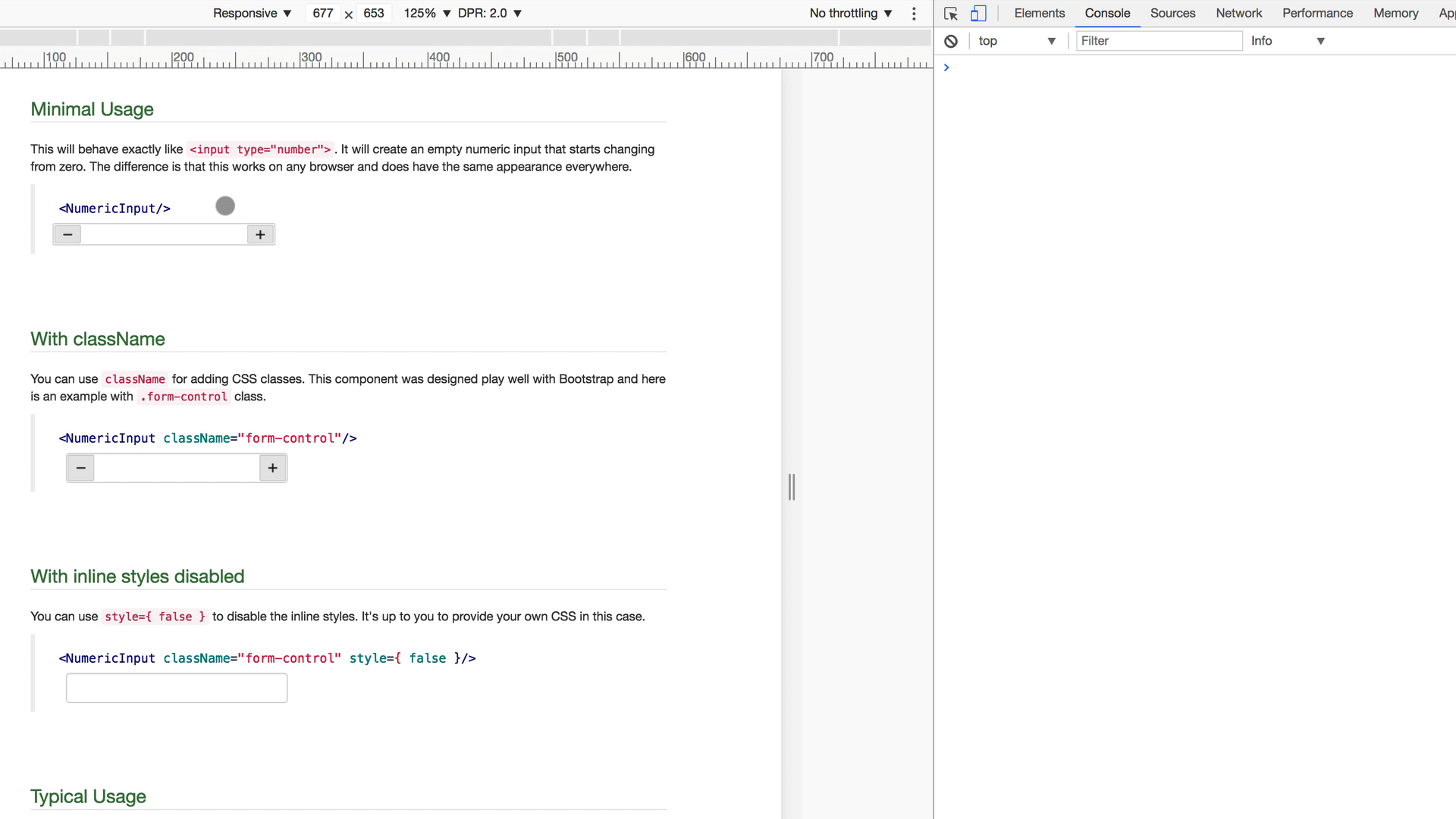Clear console with the ban icon
1456x819 pixels.
coord(951,41)
